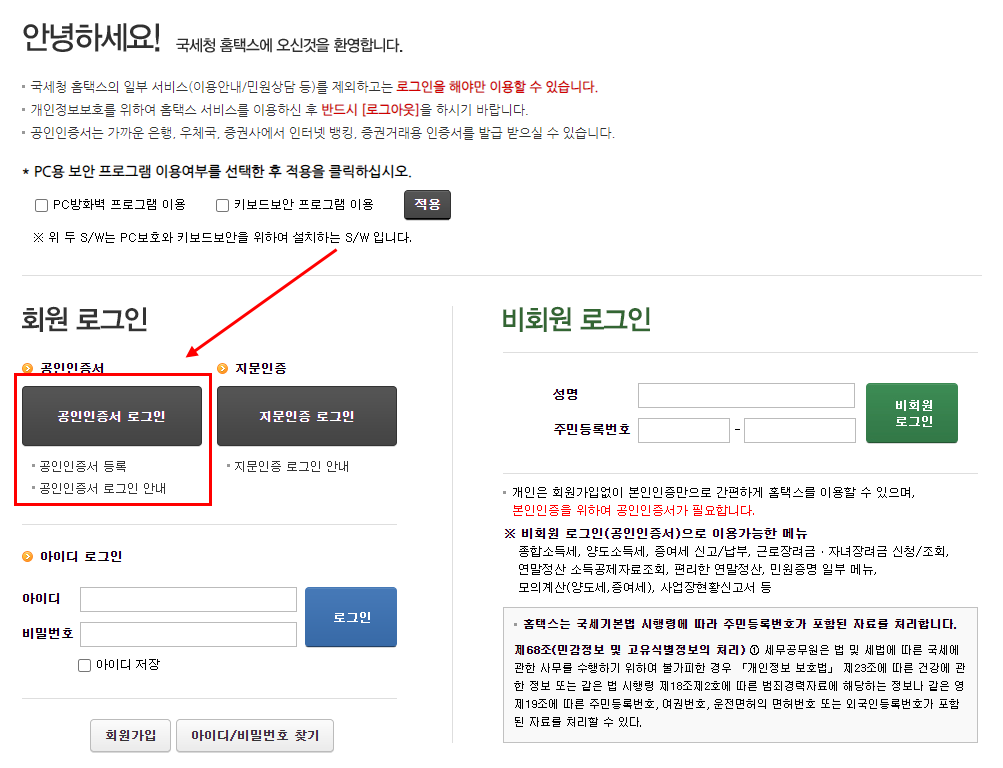Click the 안녕하세요! greeting heading
The width and height of the screenshot is (1003, 768).
point(91,37)
